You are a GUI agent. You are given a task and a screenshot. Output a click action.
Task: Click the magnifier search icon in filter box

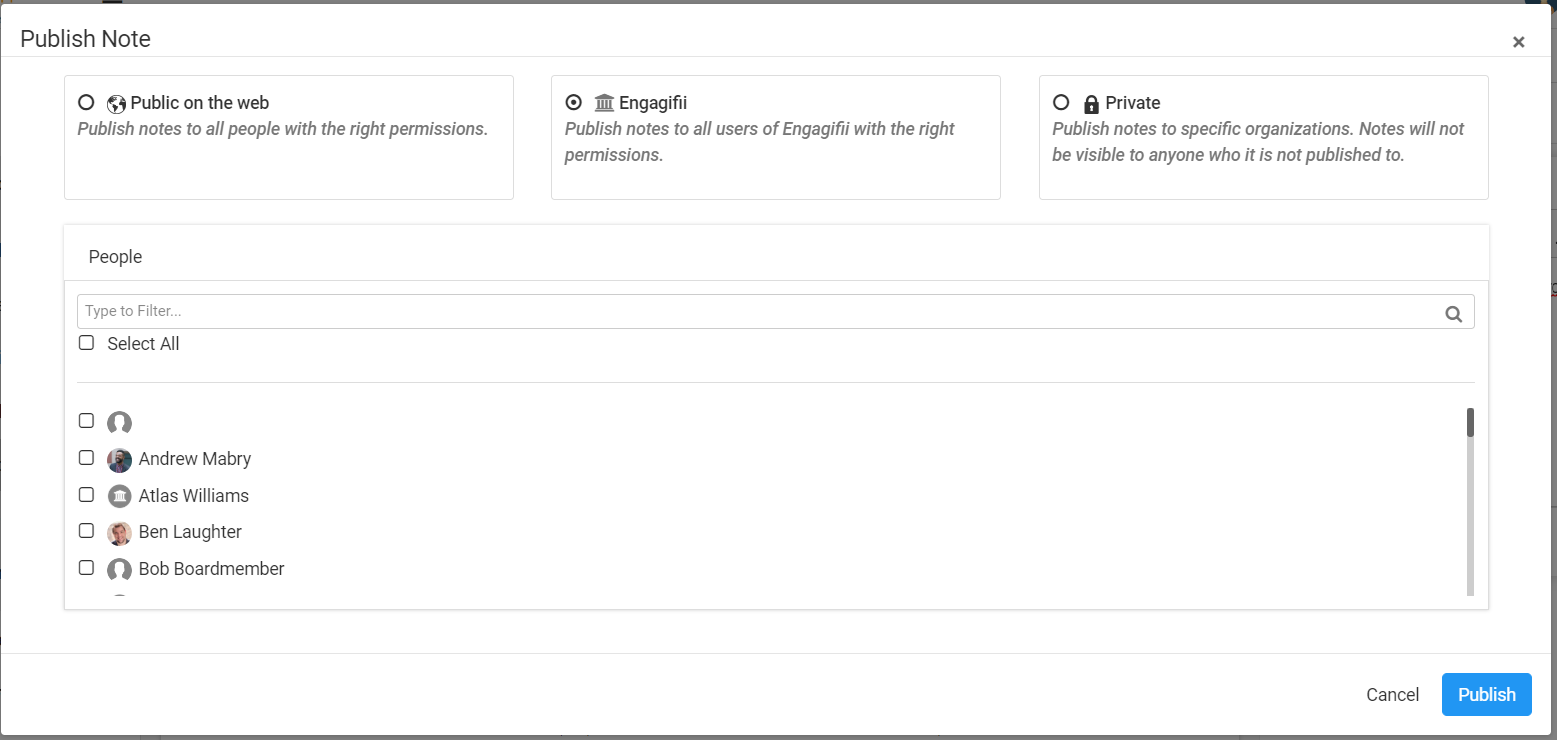pyautogui.click(x=1454, y=313)
